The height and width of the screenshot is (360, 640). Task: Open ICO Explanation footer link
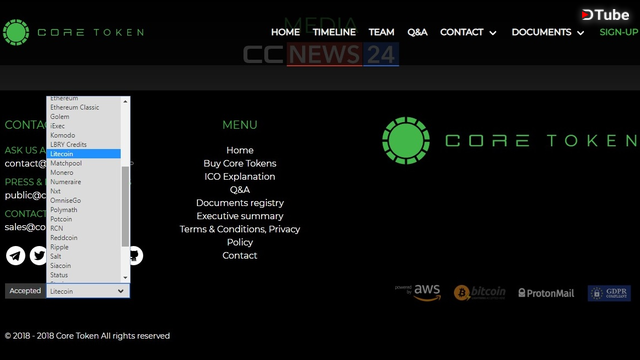point(240,177)
